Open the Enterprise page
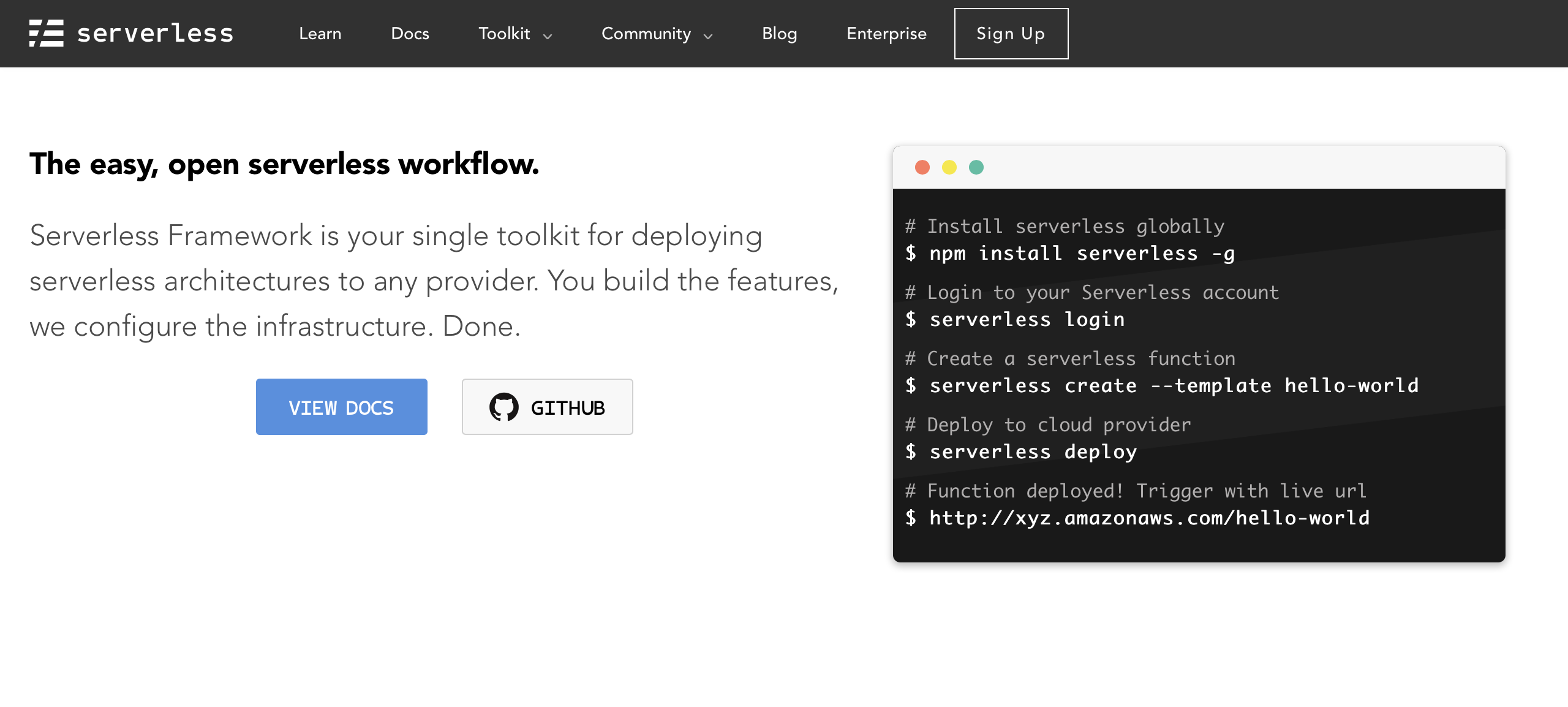 point(887,34)
